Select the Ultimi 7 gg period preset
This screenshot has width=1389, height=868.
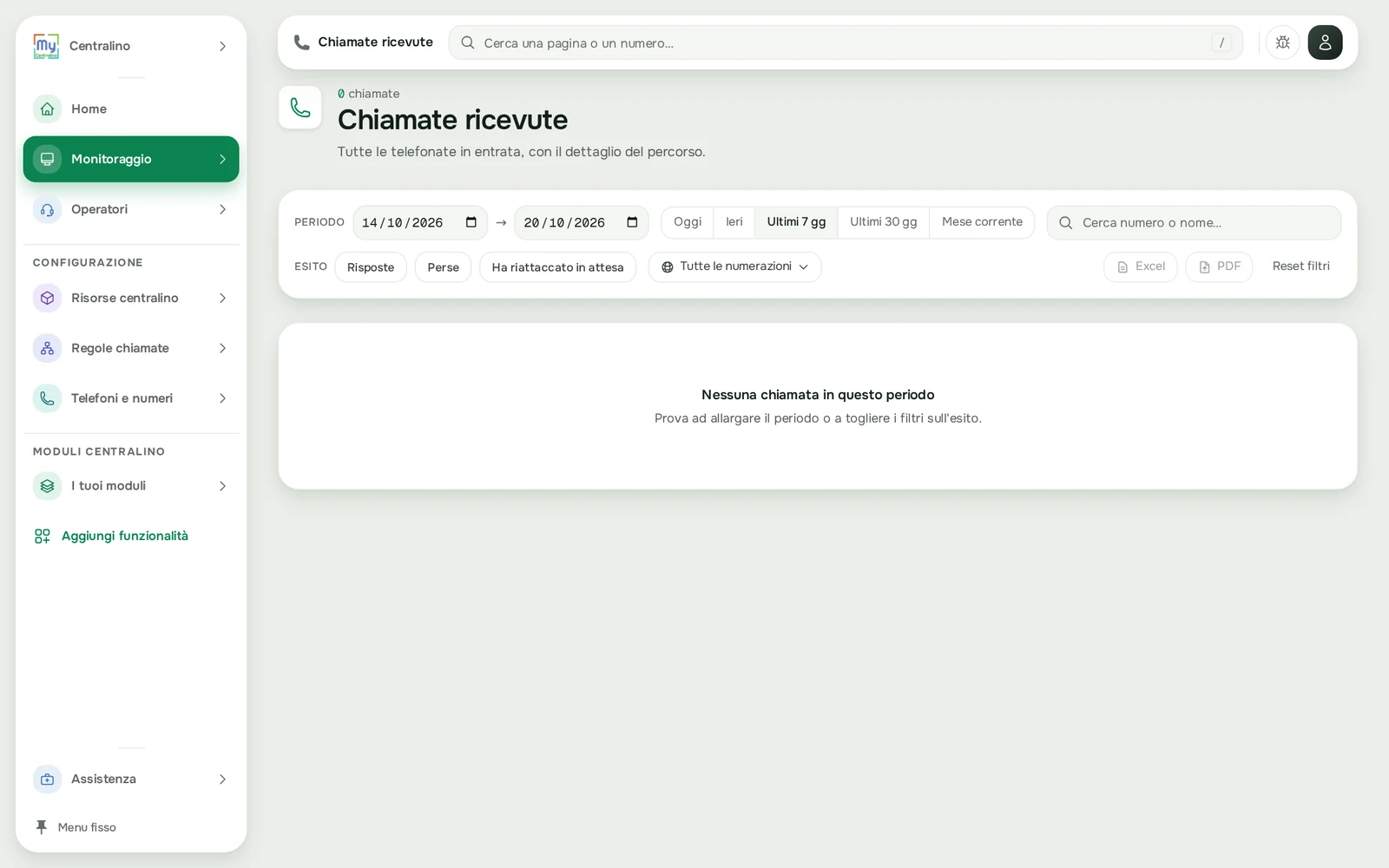(796, 222)
